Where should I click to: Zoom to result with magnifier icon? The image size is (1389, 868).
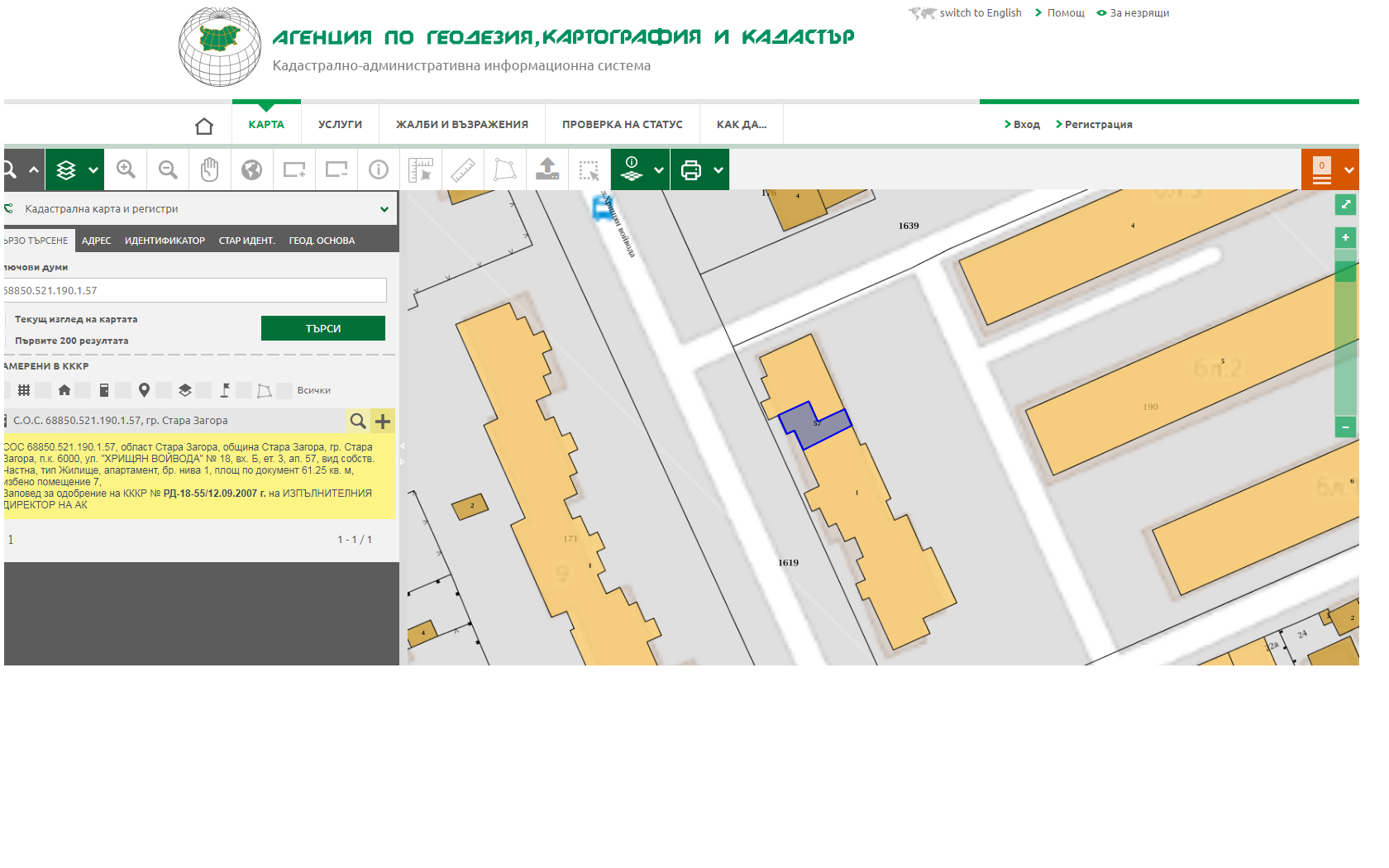click(358, 421)
